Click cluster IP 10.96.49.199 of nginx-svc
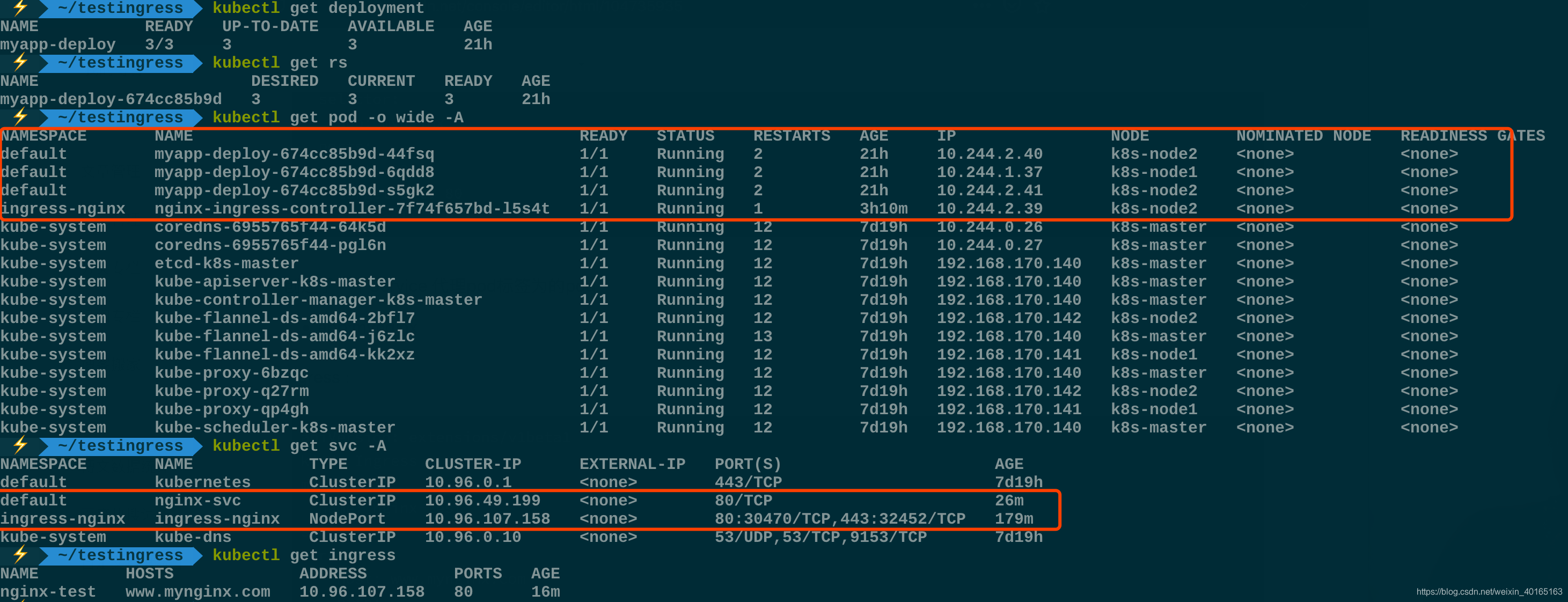Image resolution: width=1568 pixels, height=602 pixels. click(482, 501)
